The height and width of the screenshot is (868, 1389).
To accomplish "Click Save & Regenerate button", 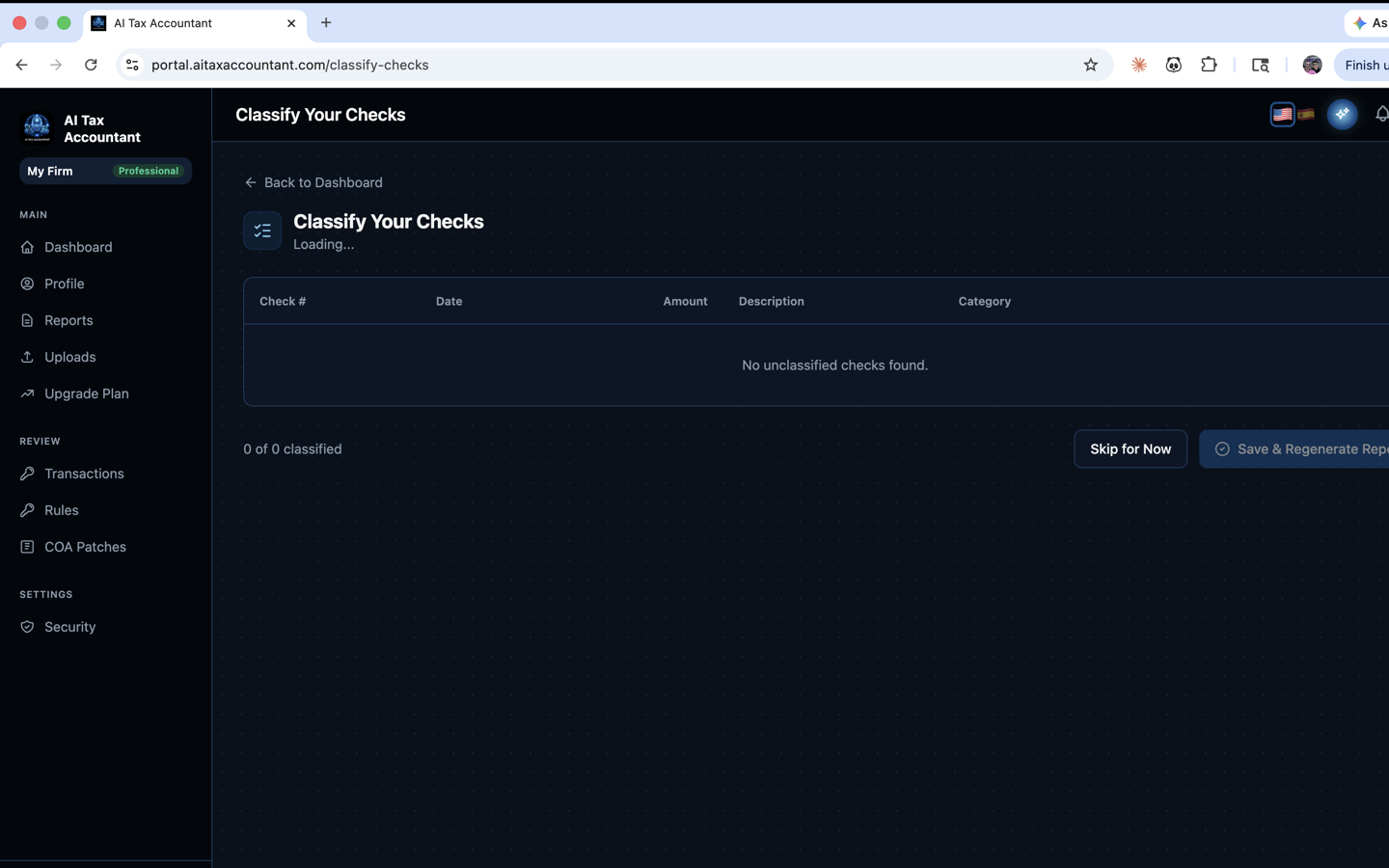I will pyautogui.click(x=1294, y=448).
